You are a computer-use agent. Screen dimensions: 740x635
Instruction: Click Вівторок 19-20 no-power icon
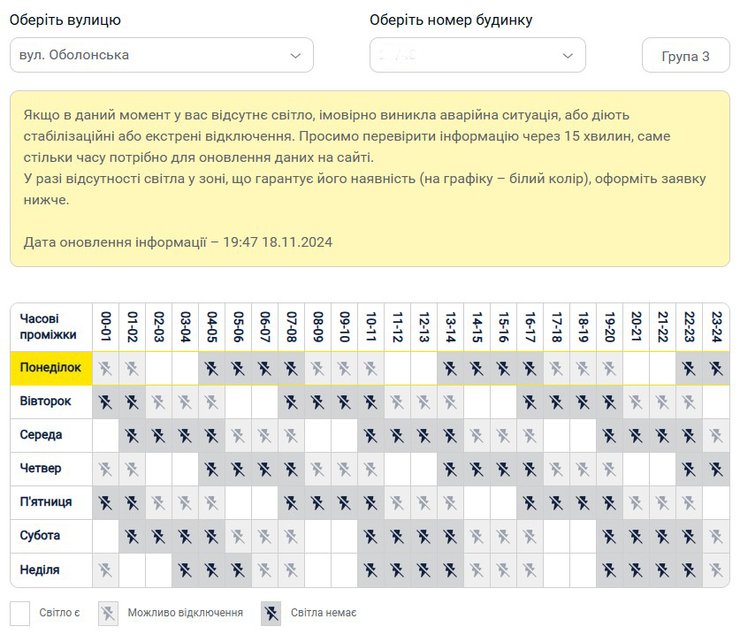tap(609, 402)
